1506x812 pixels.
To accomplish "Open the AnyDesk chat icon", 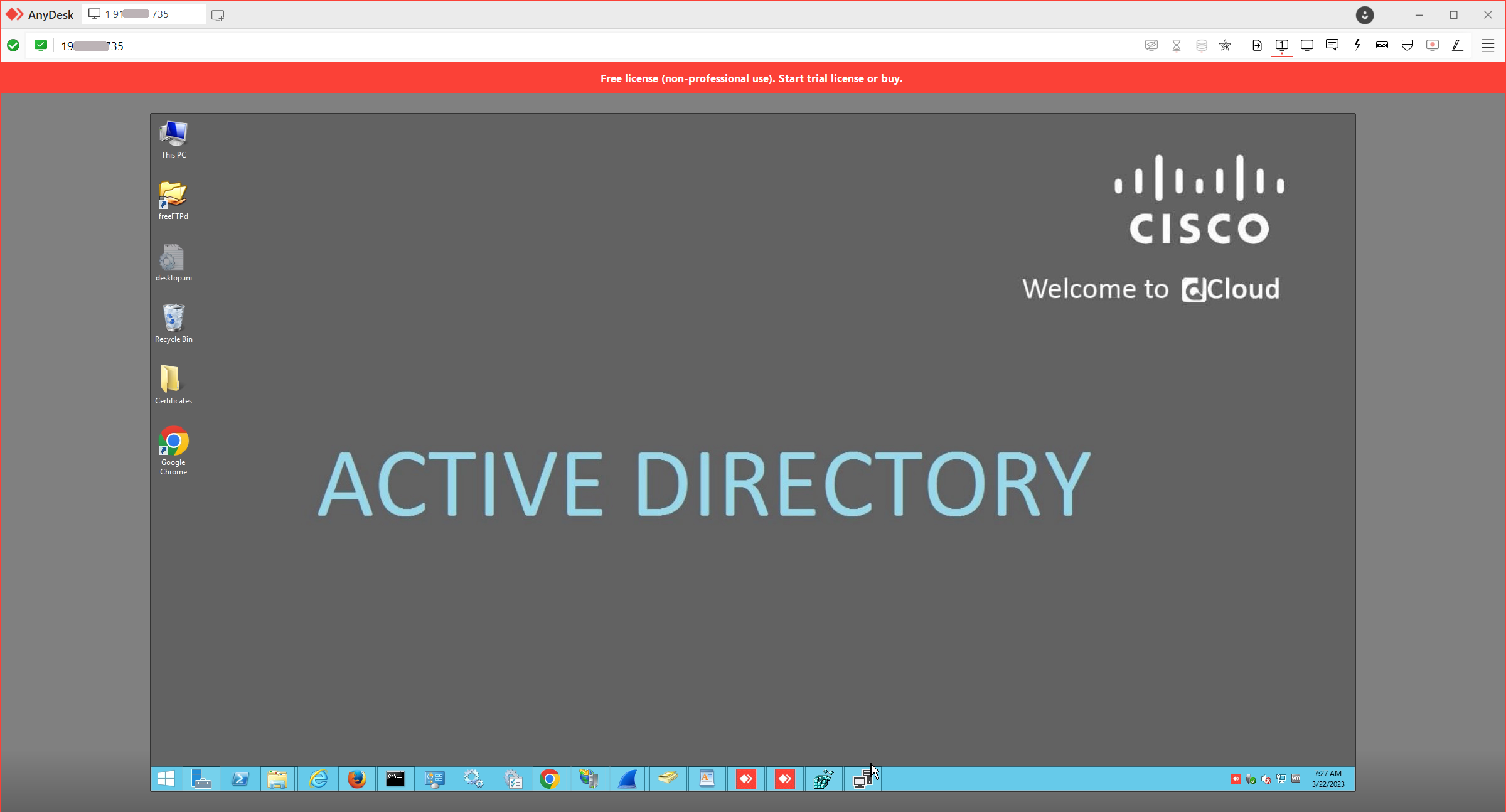I will (1332, 45).
